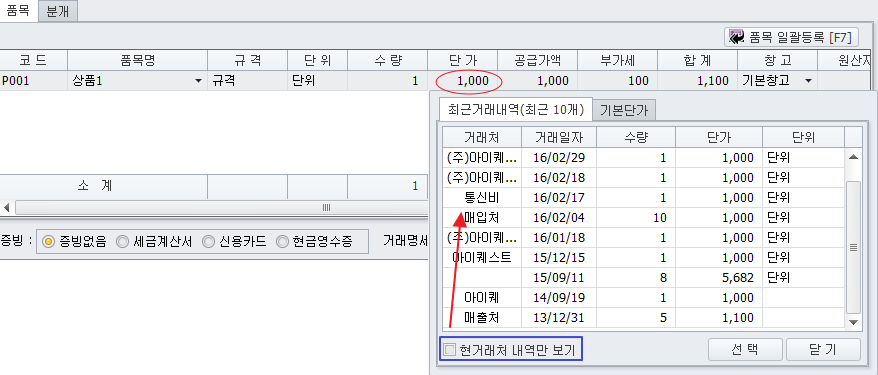Select the row dated 16/02/18
This screenshot has width=878, height=375.
pos(644,178)
